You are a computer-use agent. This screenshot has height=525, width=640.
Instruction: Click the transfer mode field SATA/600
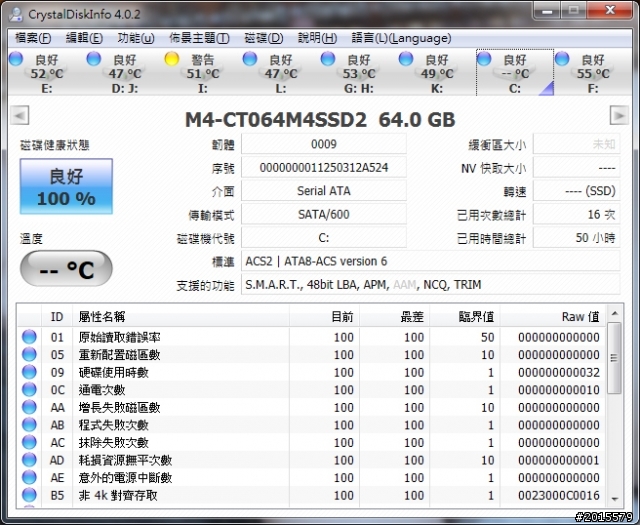click(x=324, y=214)
